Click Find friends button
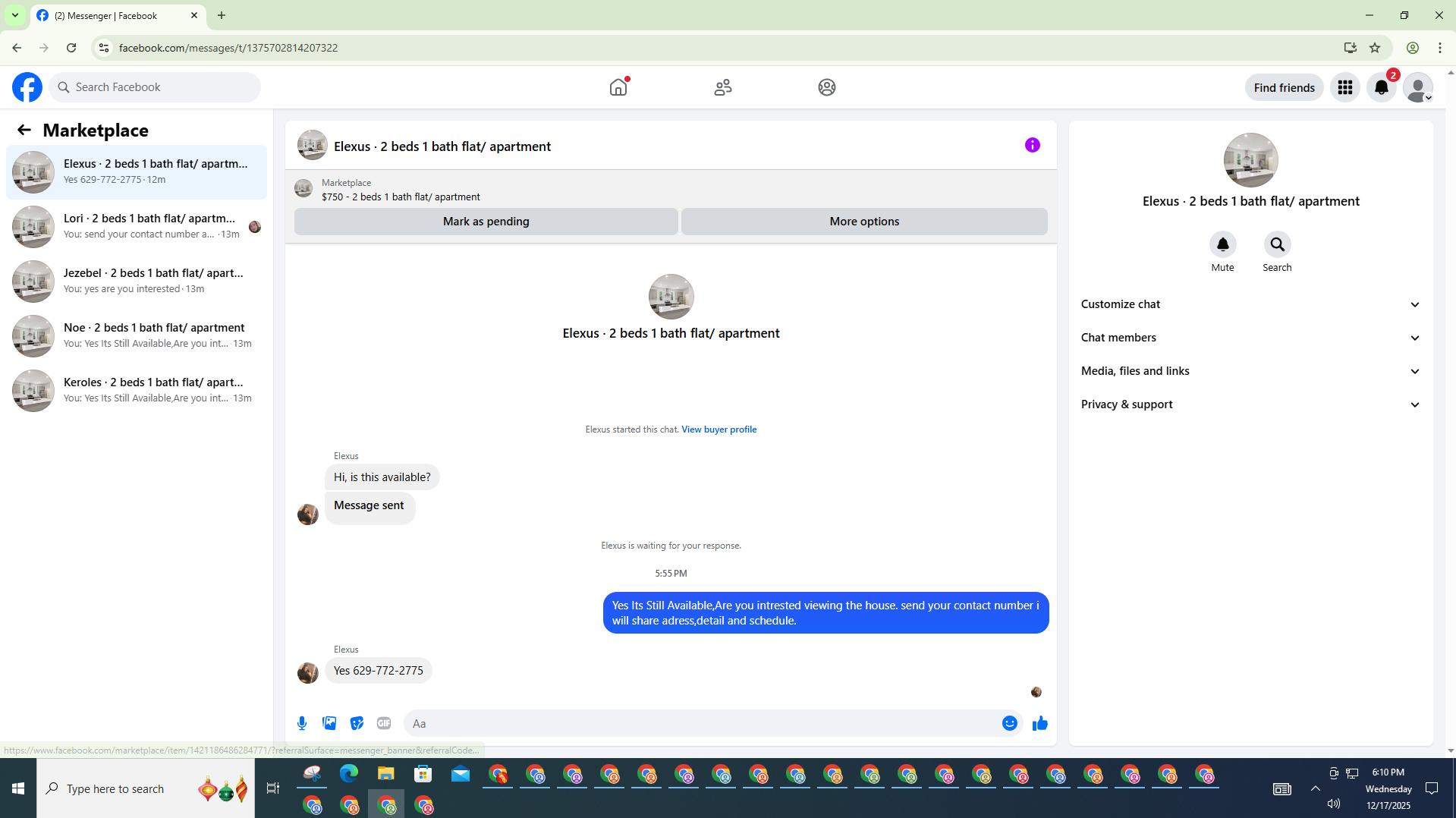This screenshot has height=818, width=1456. tap(1284, 87)
